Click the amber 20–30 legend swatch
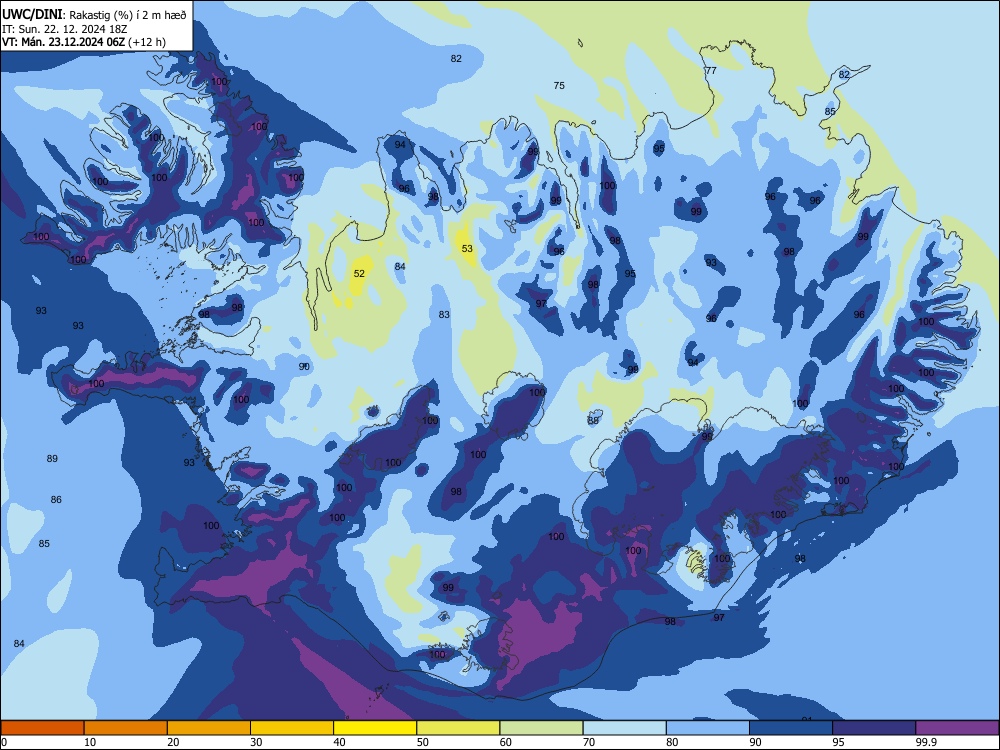1000x750 pixels. coord(209,728)
